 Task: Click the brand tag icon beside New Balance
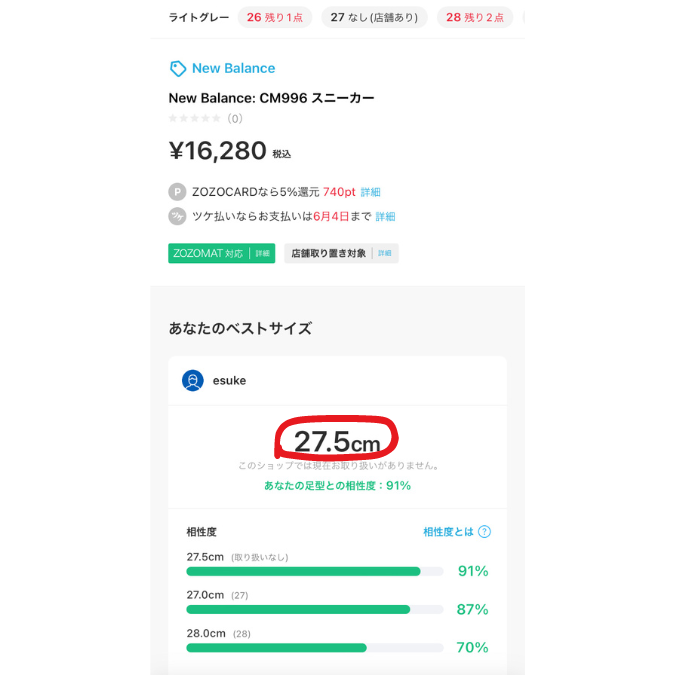(178, 68)
